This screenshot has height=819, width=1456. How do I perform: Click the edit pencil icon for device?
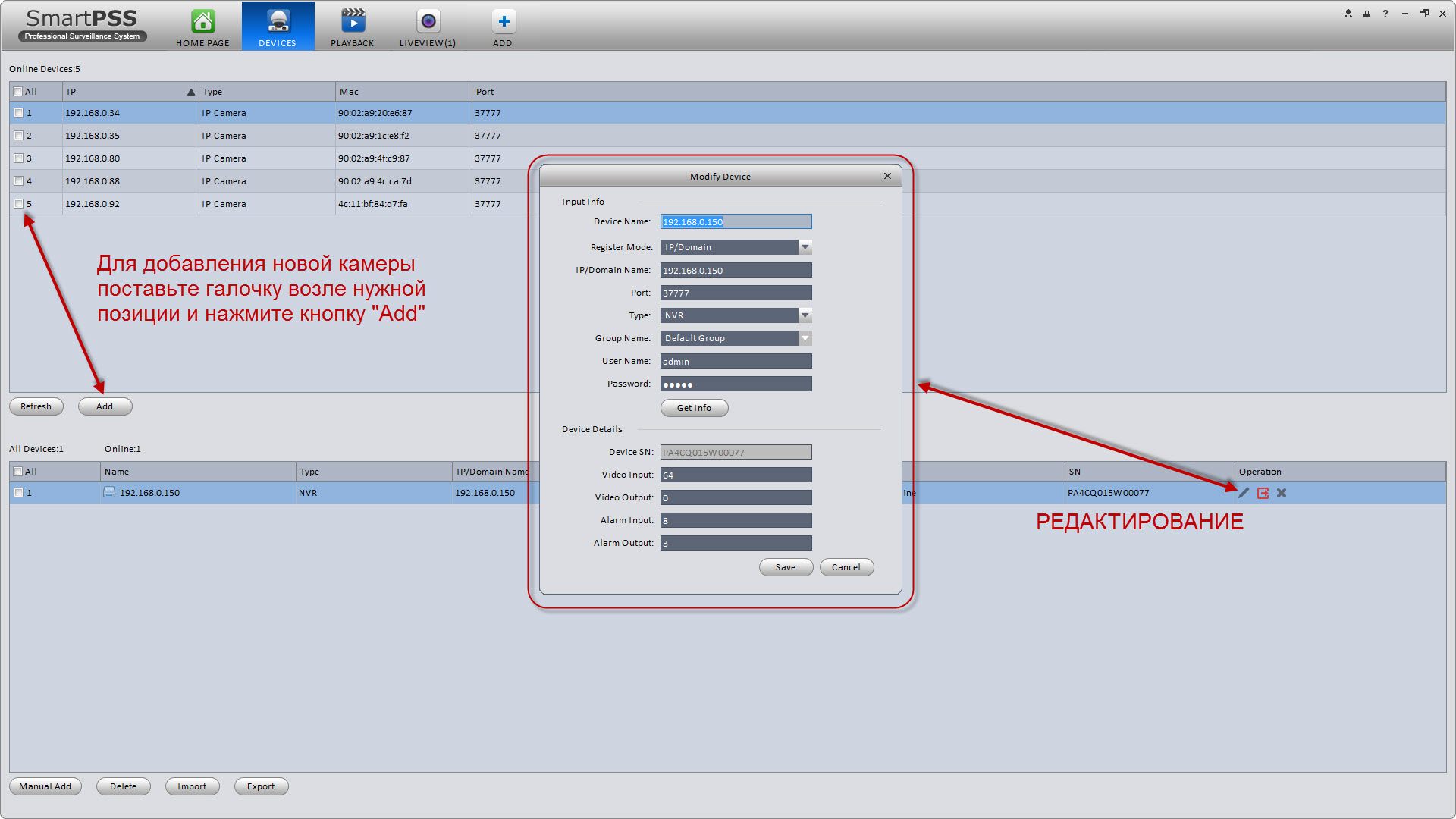tap(1244, 492)
